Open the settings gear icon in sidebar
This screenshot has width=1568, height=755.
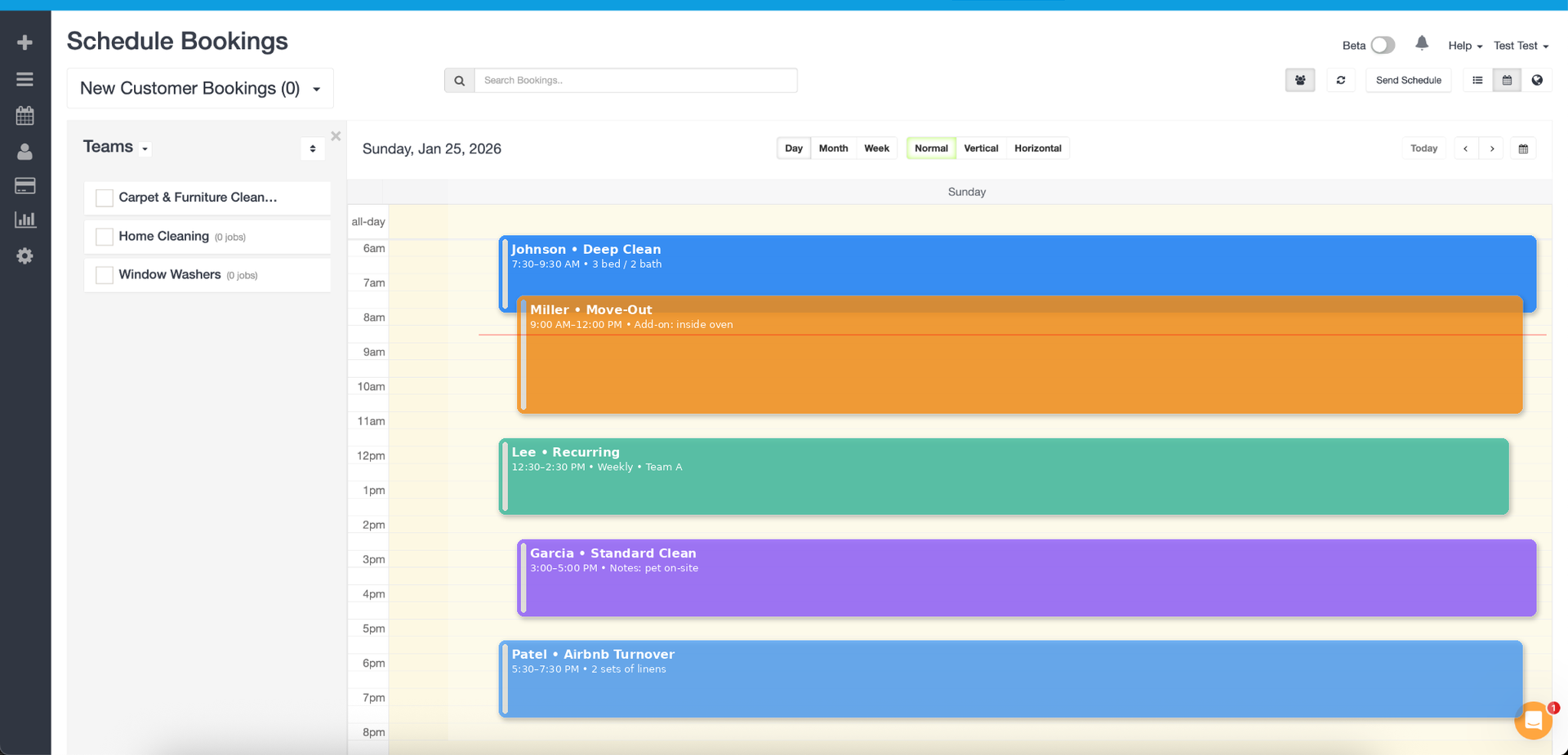pos(24,256)
